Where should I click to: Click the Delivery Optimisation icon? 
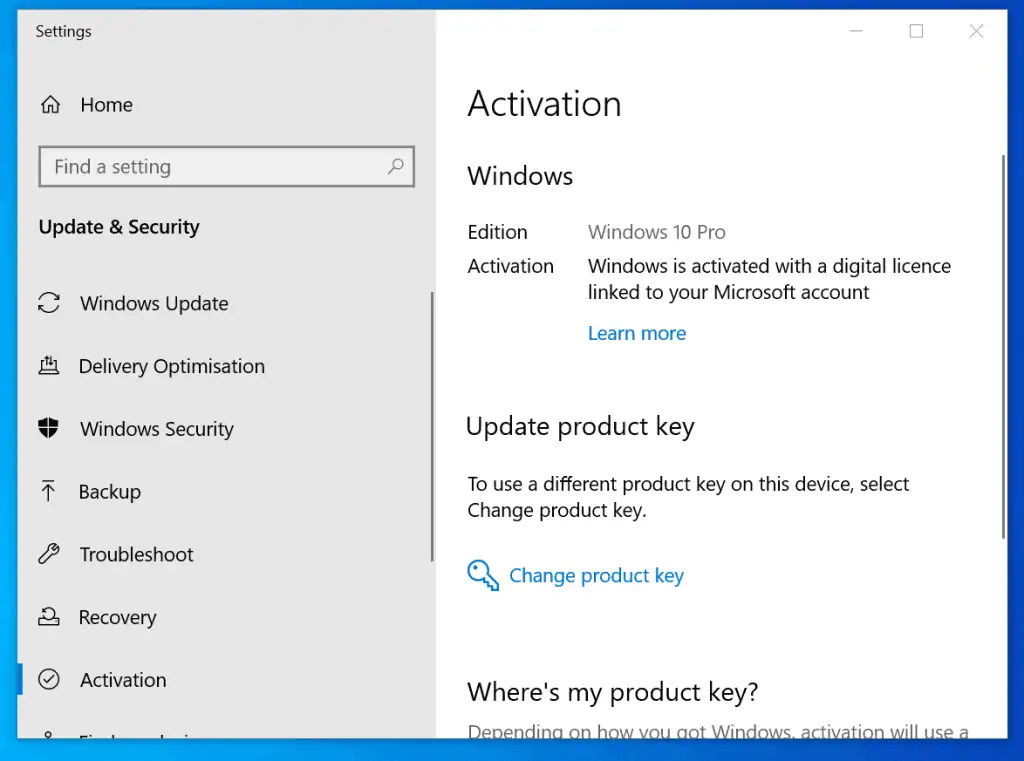click(50, 366)
